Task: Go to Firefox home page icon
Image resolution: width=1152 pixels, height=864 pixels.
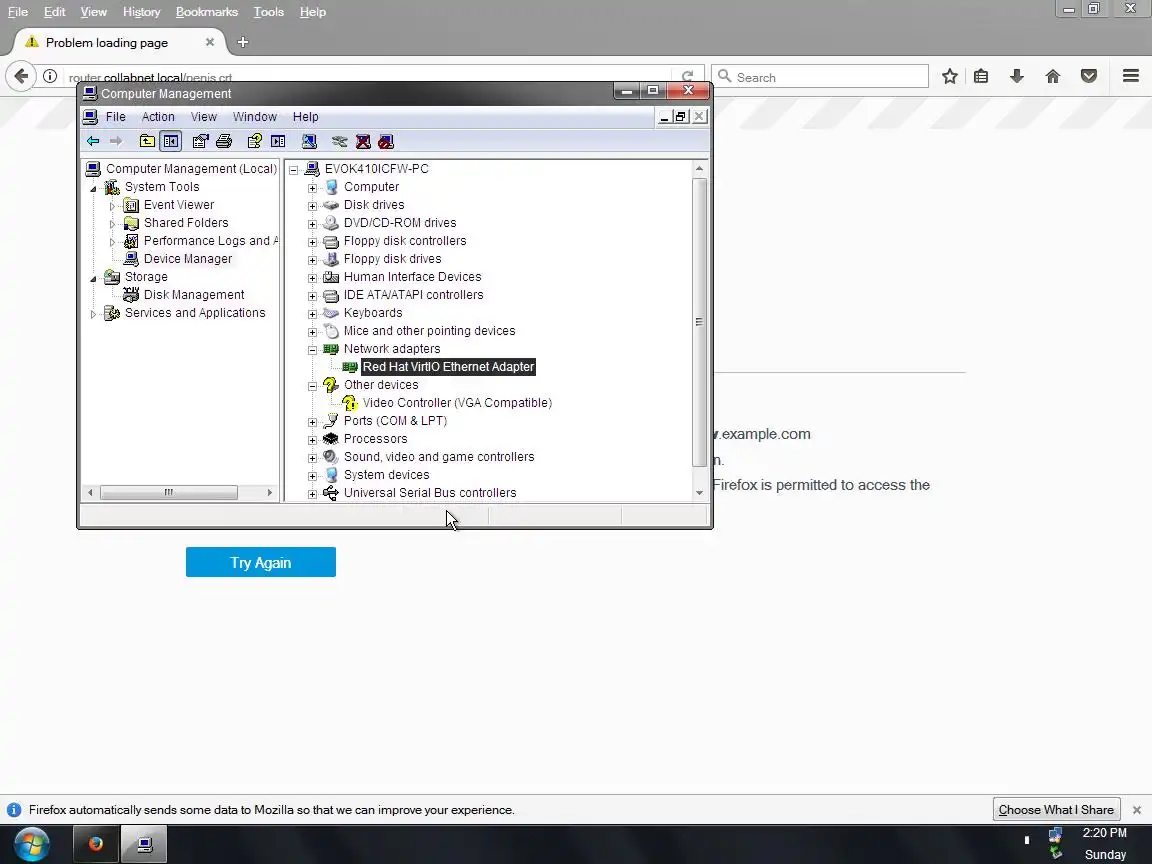Action: 1053,76
